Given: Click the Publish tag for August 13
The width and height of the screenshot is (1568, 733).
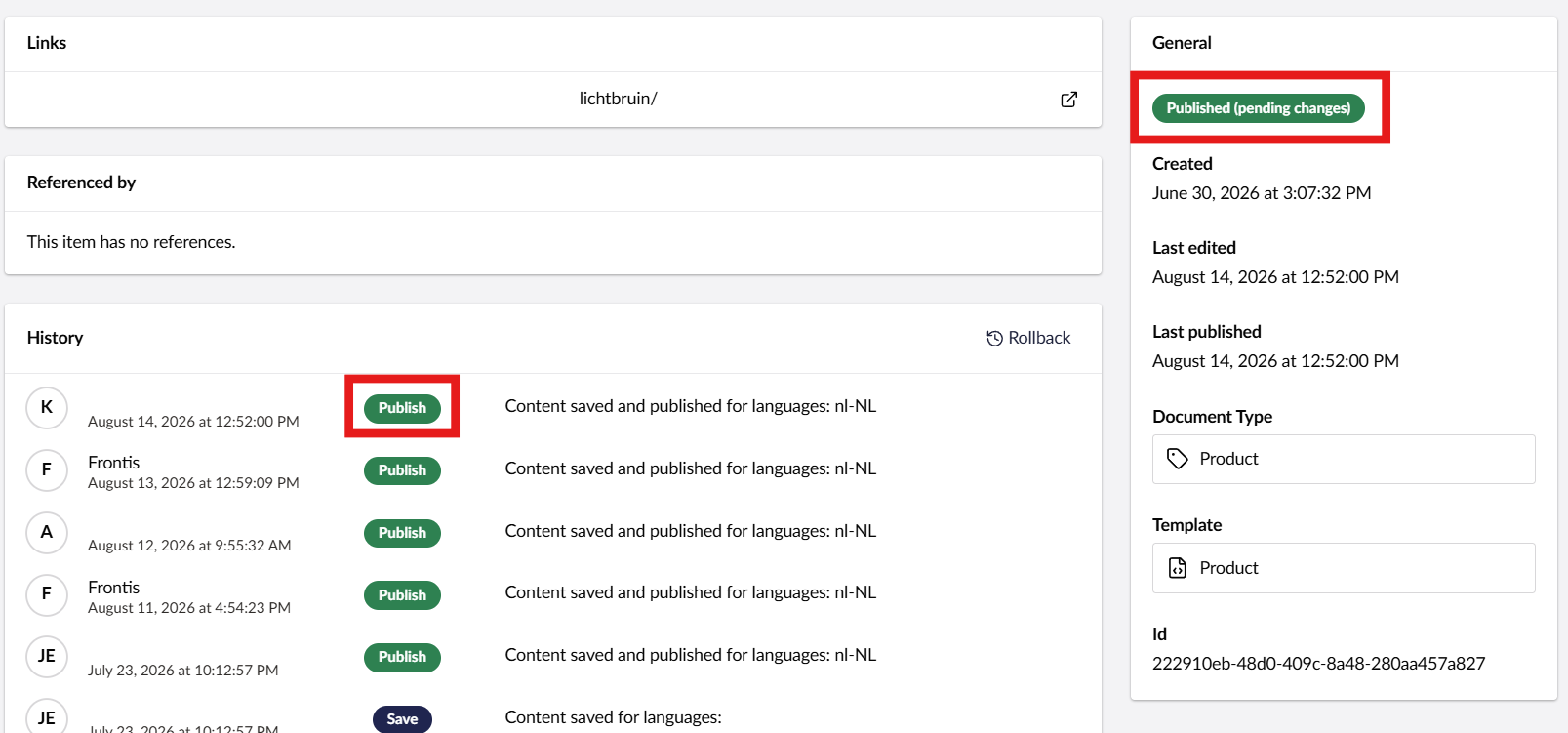Looking at the screenshot, I should pyautogui.click(x=402, y=470).
